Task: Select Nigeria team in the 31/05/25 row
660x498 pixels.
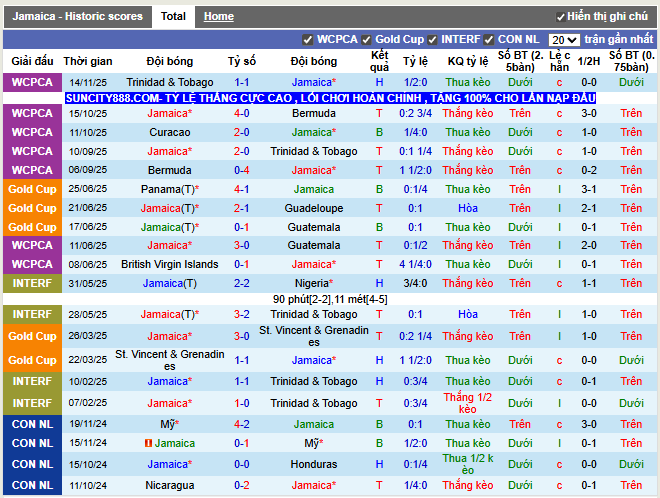Action: [x=314, y=283]
